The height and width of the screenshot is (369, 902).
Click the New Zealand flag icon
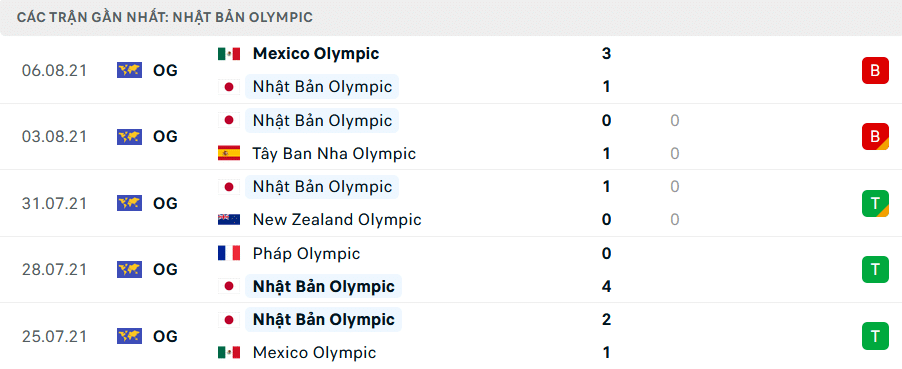[228, 220]
